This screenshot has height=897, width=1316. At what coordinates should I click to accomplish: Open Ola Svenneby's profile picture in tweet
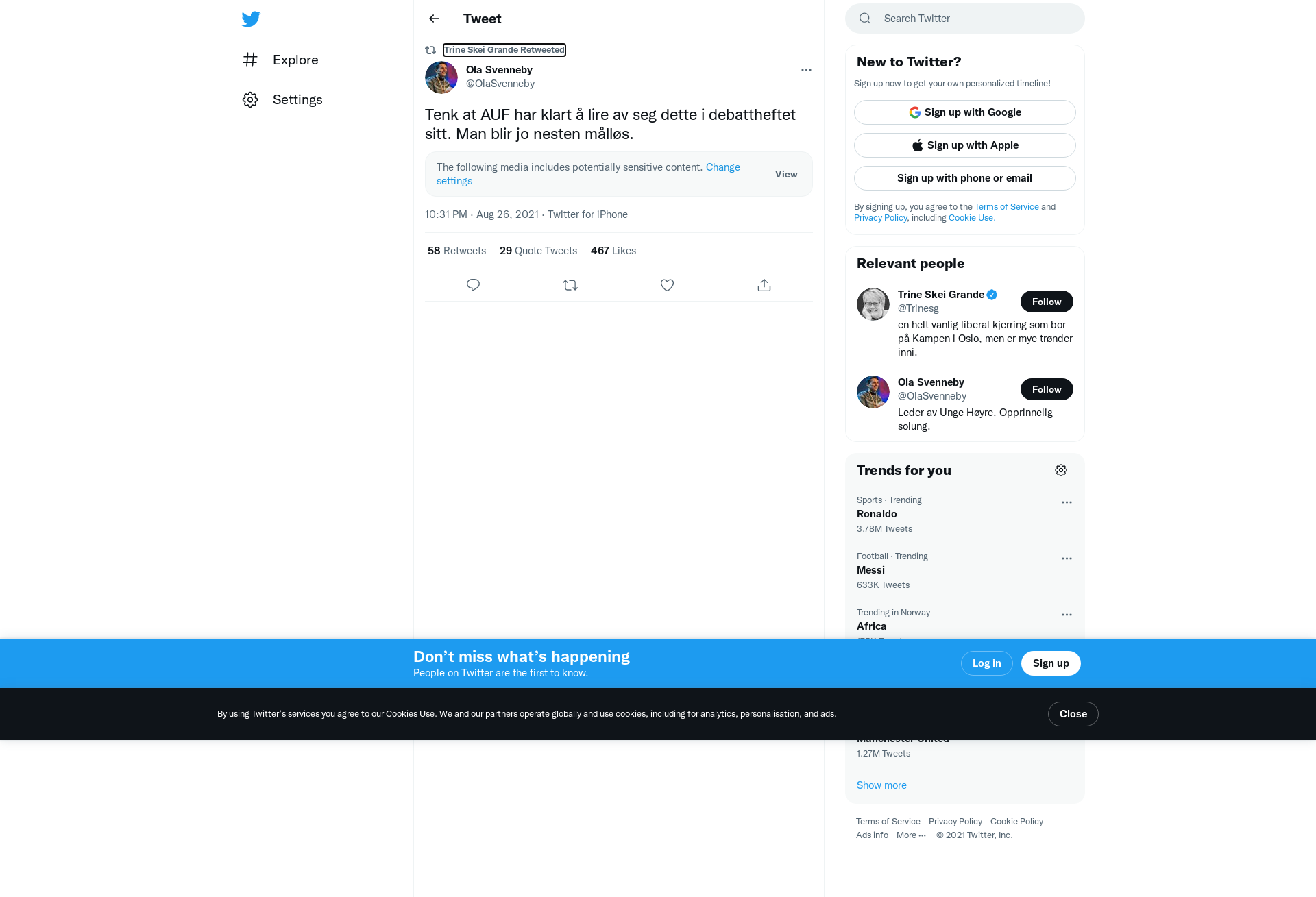click(441, 77)
